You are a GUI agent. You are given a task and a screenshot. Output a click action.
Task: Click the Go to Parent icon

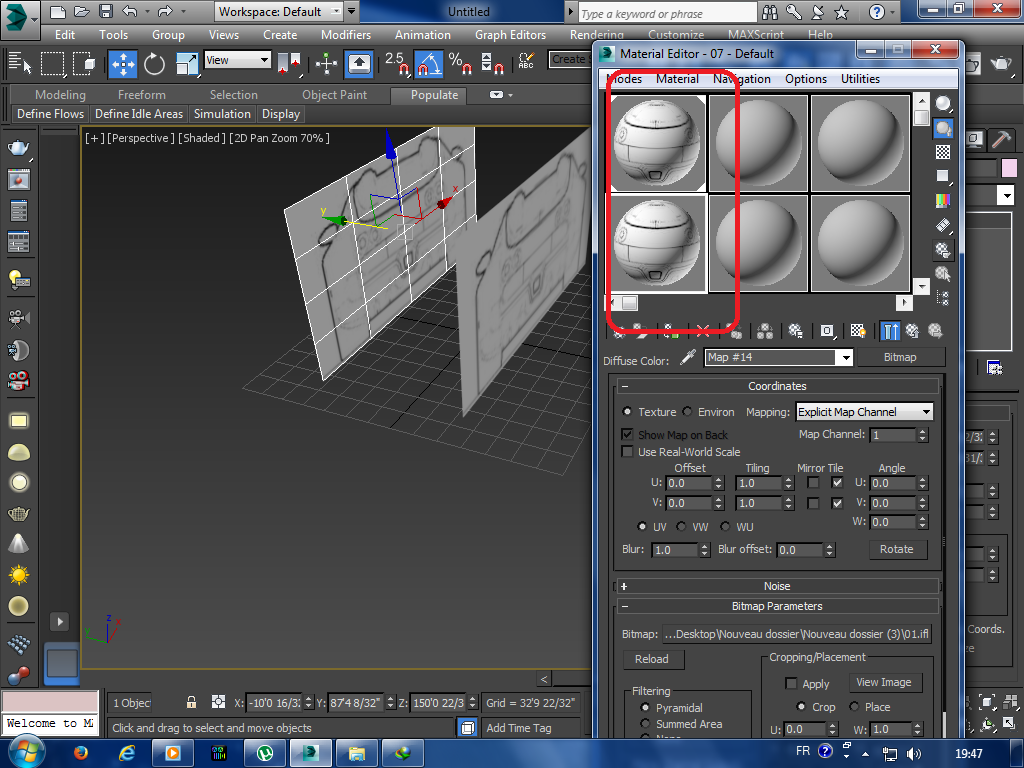(x=912, y=331)
